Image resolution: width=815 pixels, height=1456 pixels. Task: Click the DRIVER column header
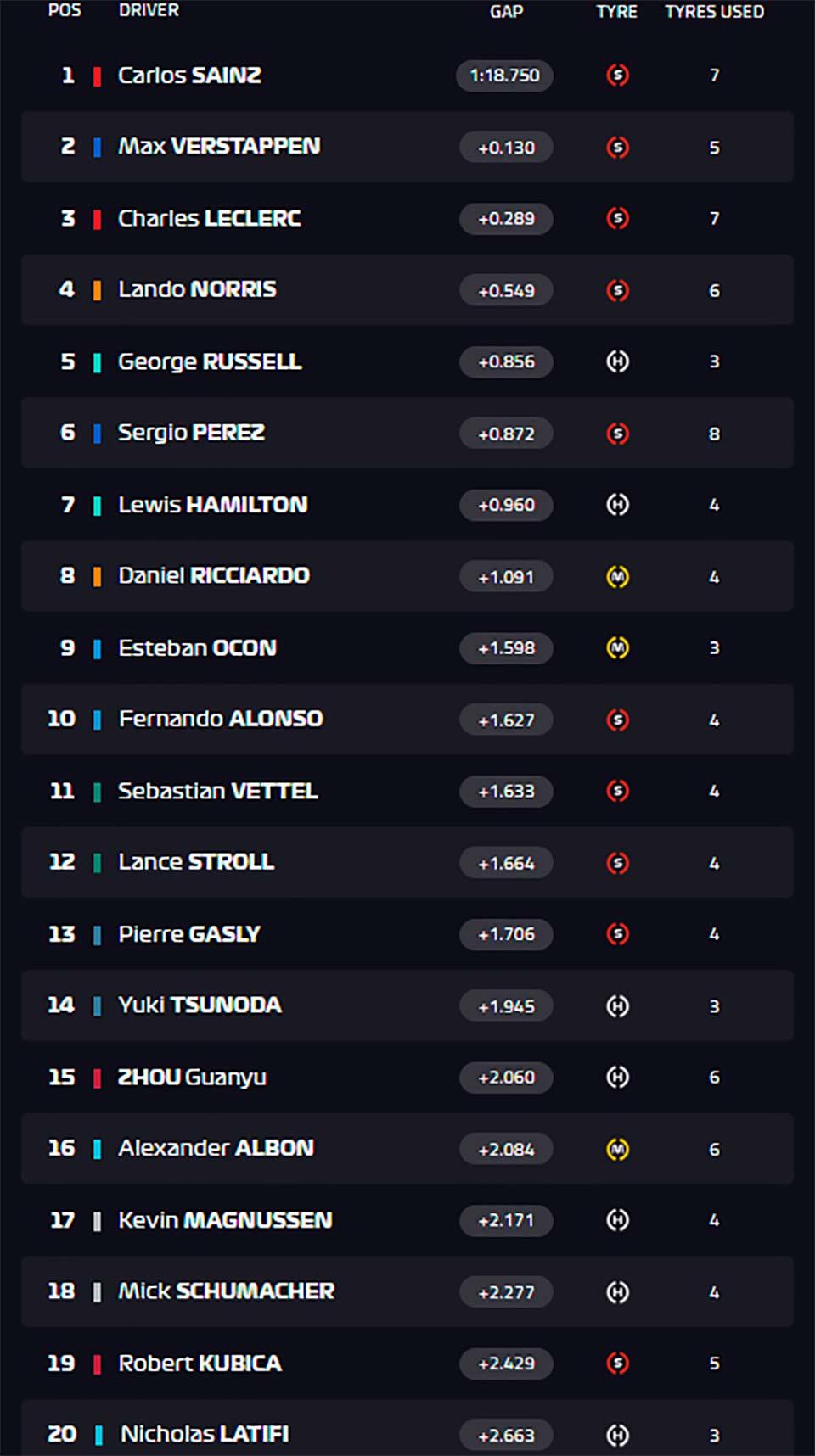[149, 10]
